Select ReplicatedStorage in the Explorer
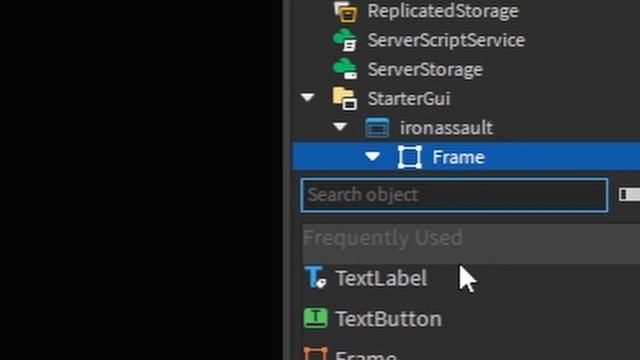 (x=442, y=11)
